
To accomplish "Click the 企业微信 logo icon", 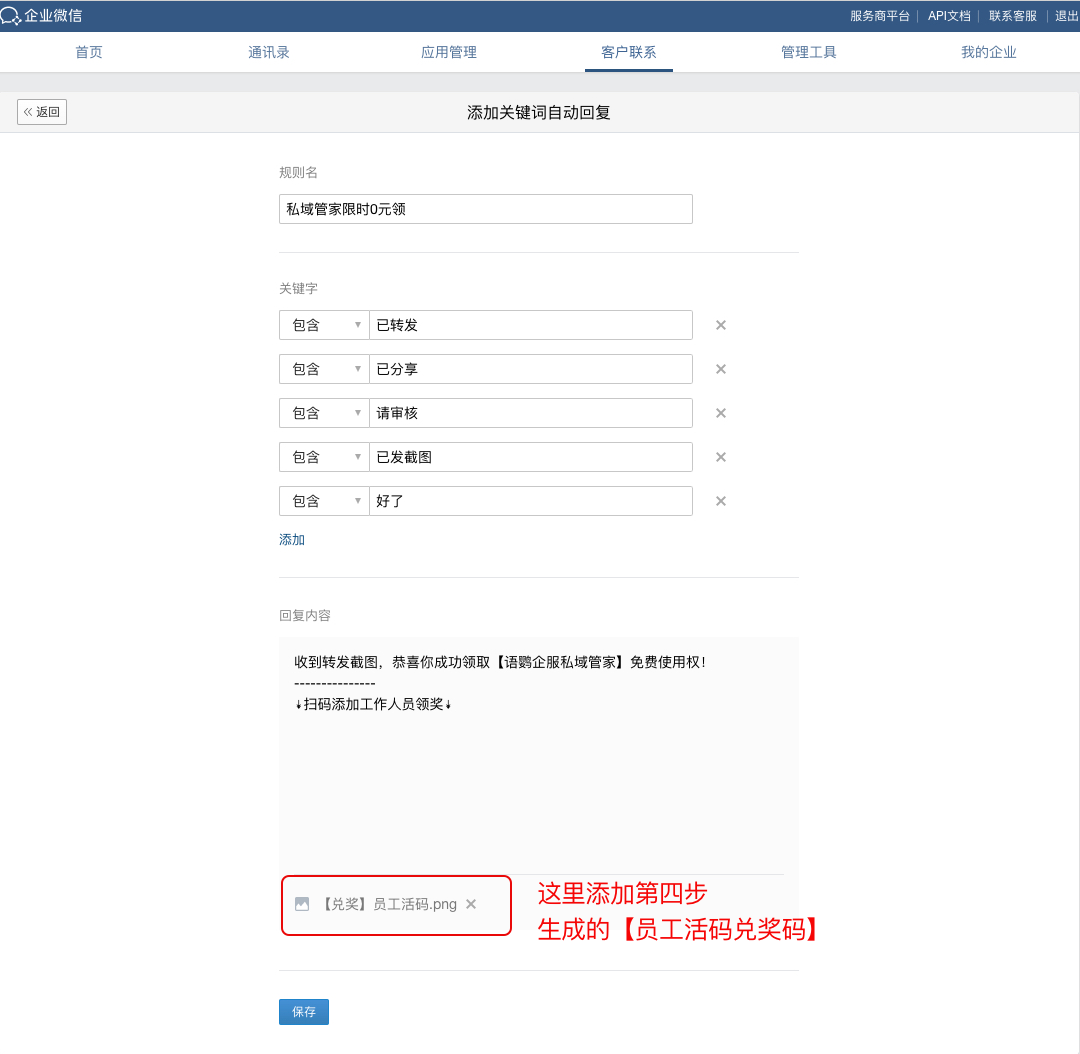I will click(11, 16).
